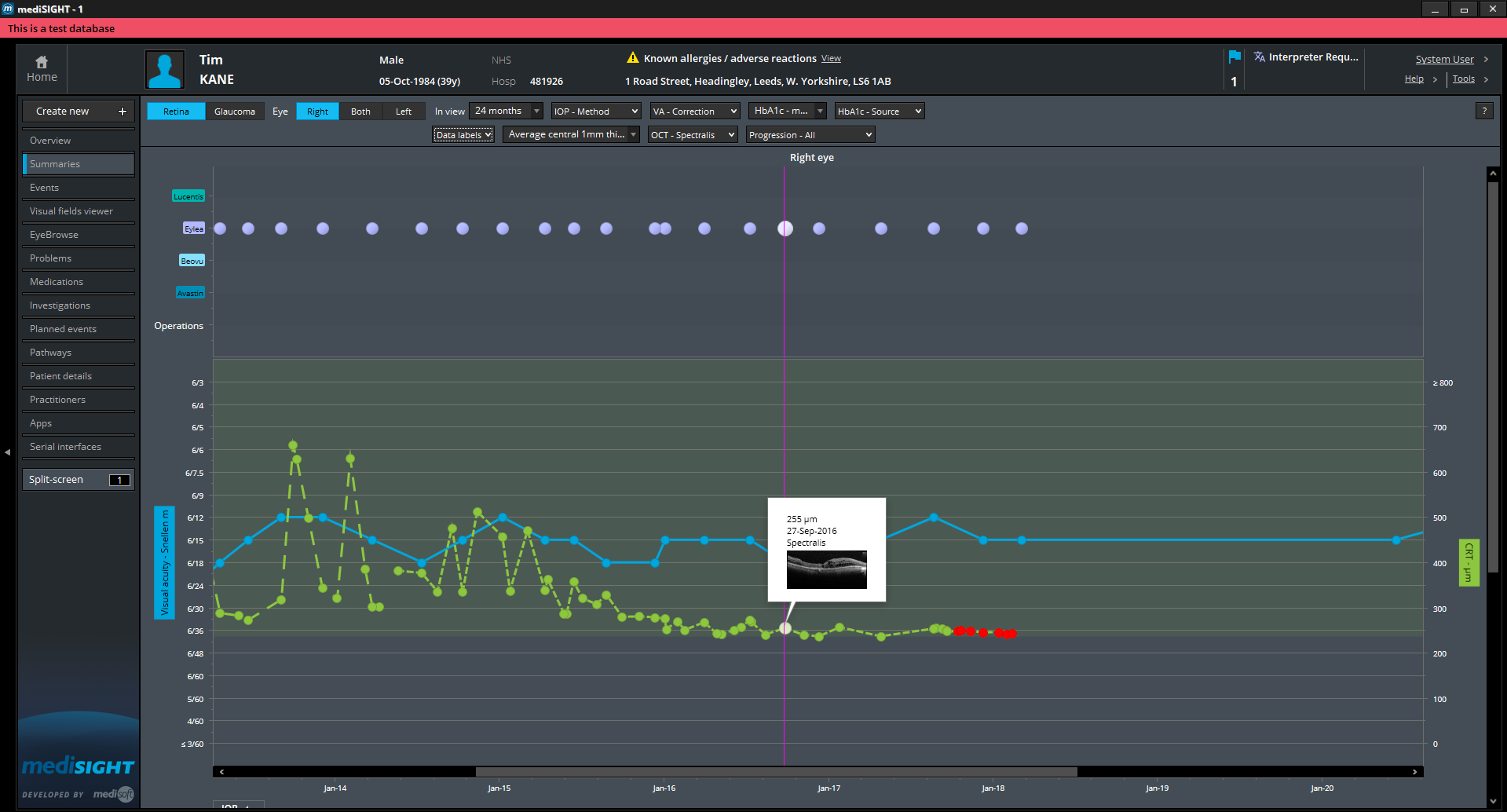Click the plus icon beside Create new

tap(123, 112)
